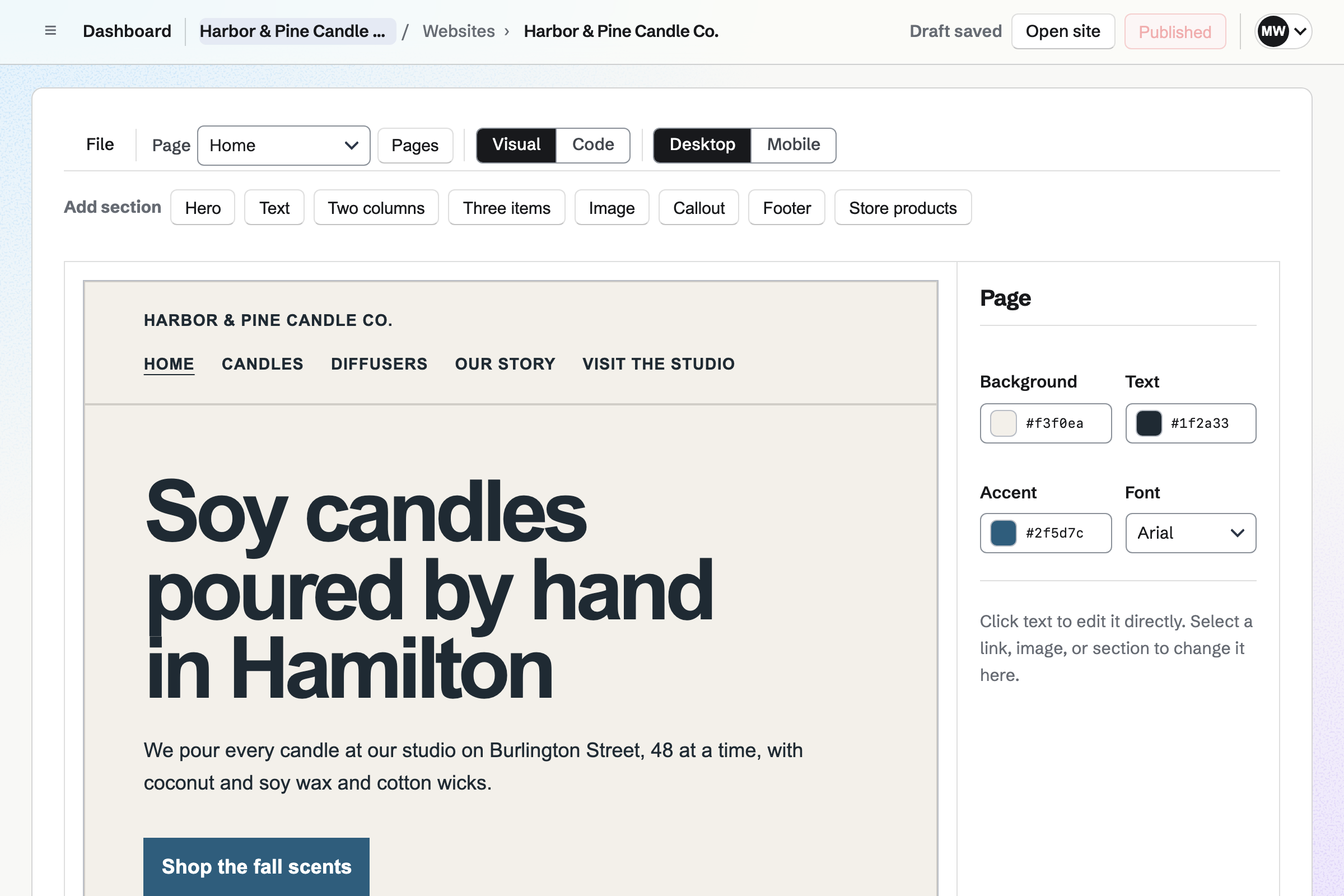
Task: Click the OUR STORY nav link
Action: pyautogui.click(x=505, y=364)
